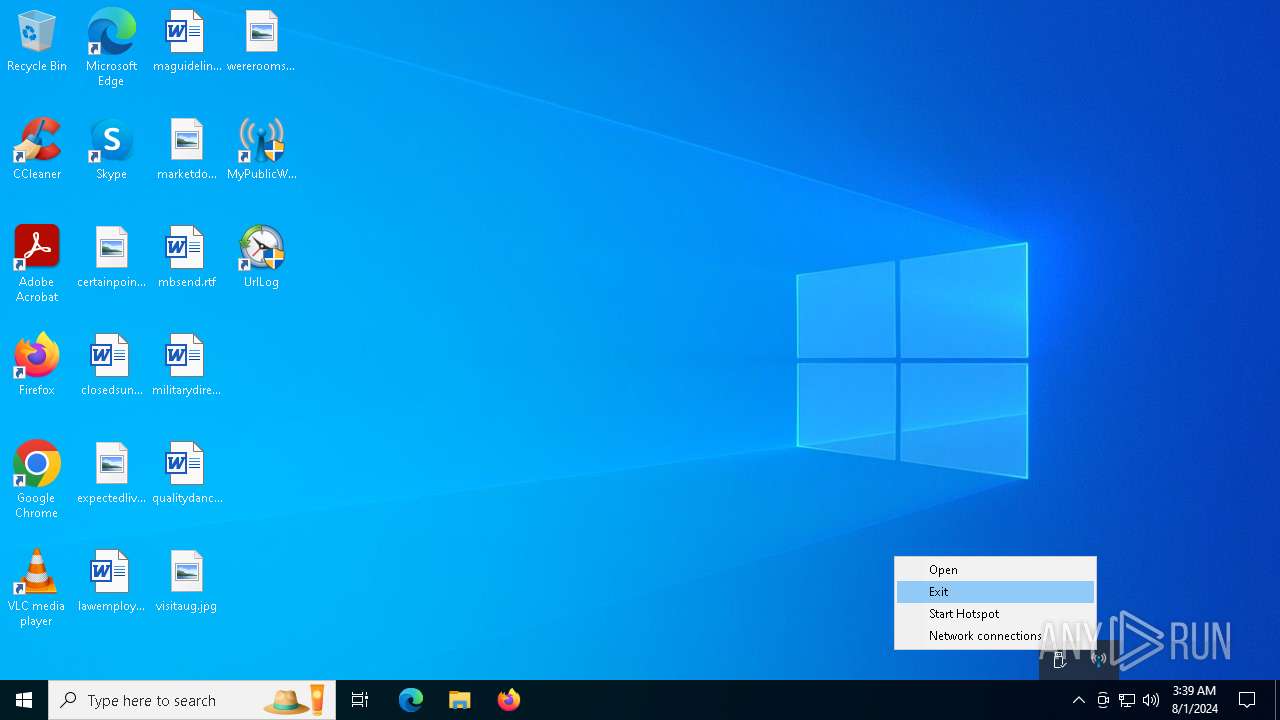Select the Firefox desktop shortcut
Screen dimensions: 1280x720
pos(37,366)
